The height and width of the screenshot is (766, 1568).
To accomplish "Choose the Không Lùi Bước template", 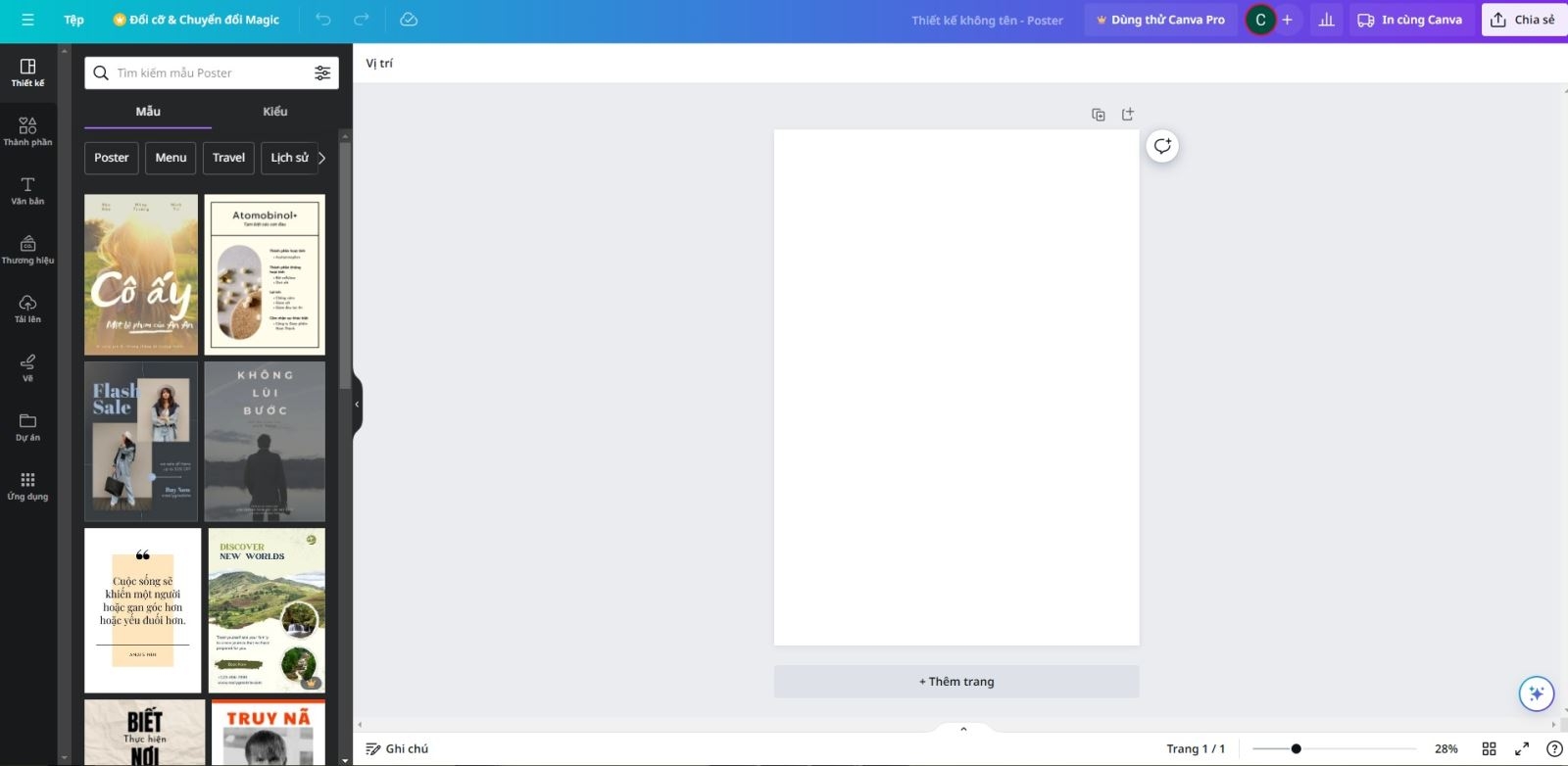I will 265,441.
